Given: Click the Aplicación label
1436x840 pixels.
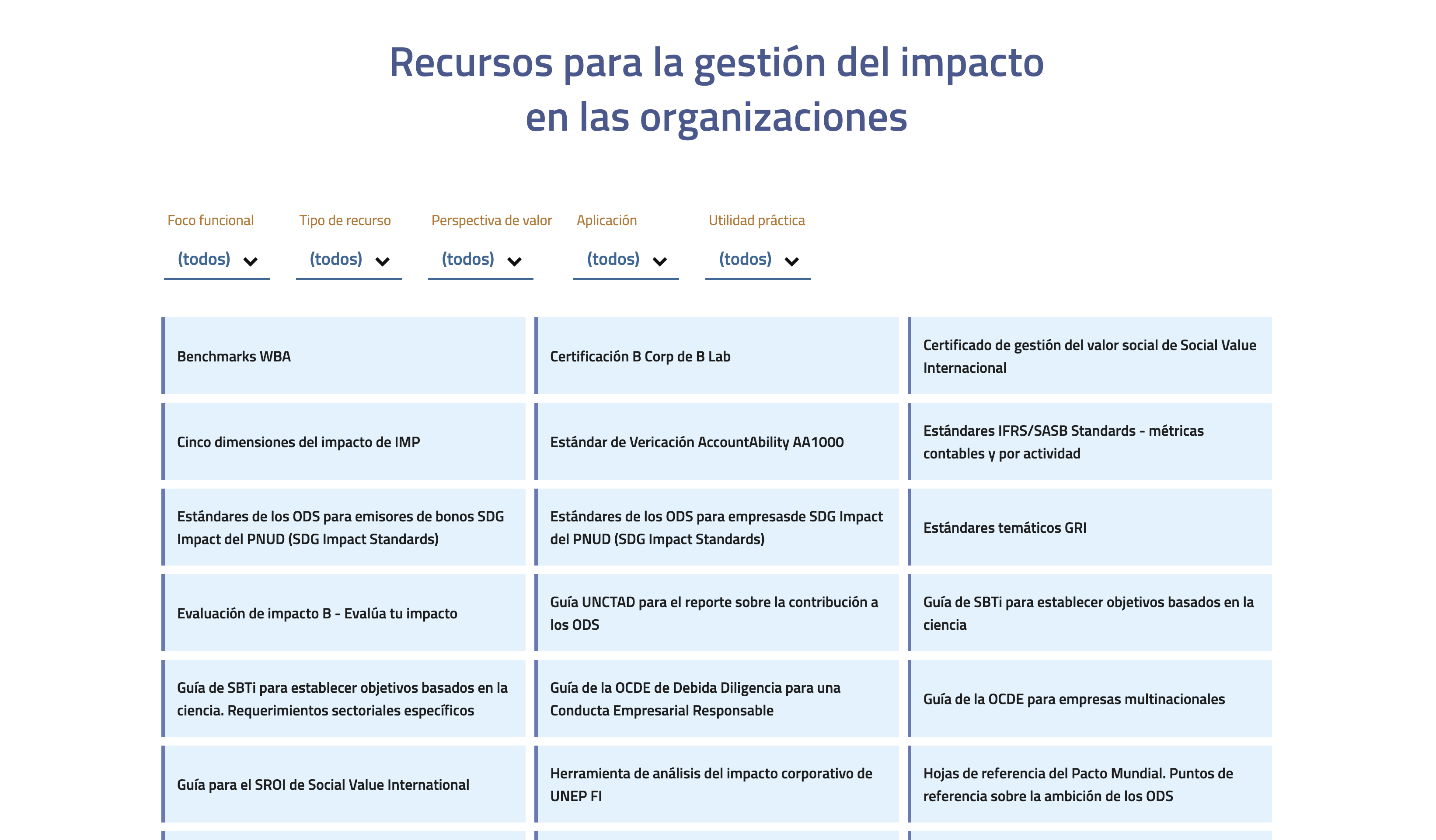Looking at the screenshot, I should [x=606, y=220].
